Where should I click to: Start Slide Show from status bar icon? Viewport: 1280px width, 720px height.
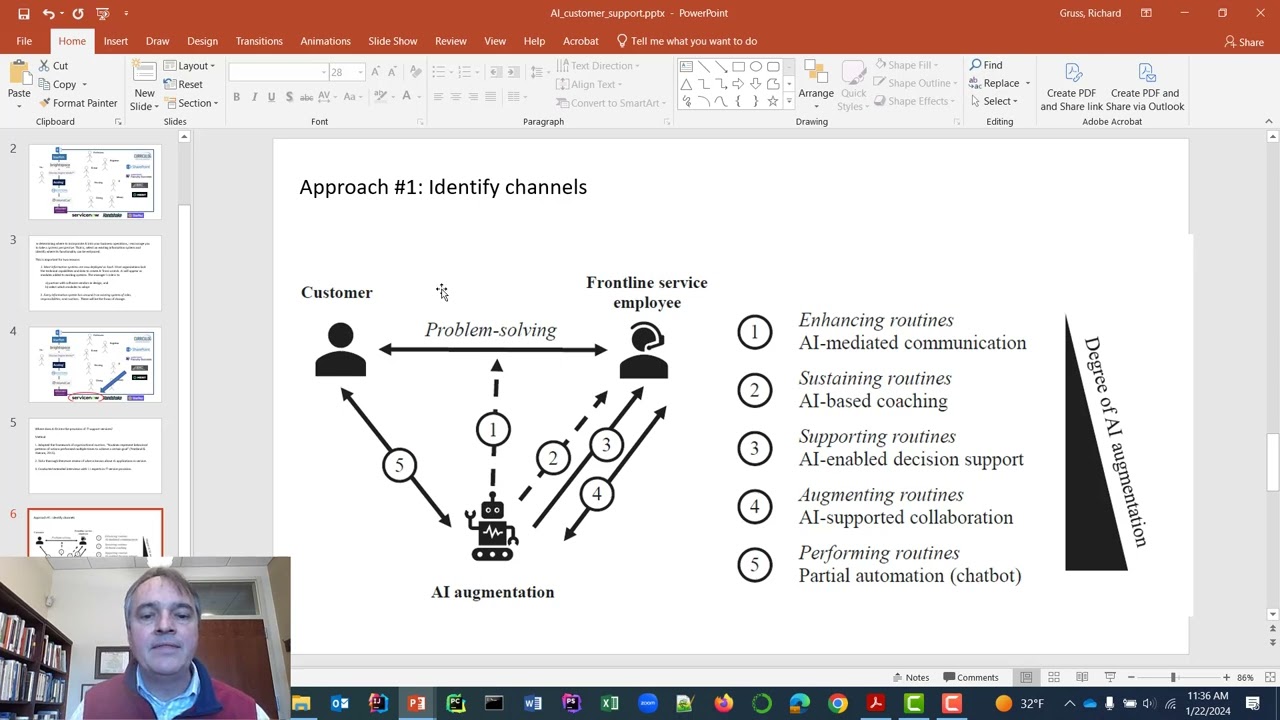[1109, 677]
